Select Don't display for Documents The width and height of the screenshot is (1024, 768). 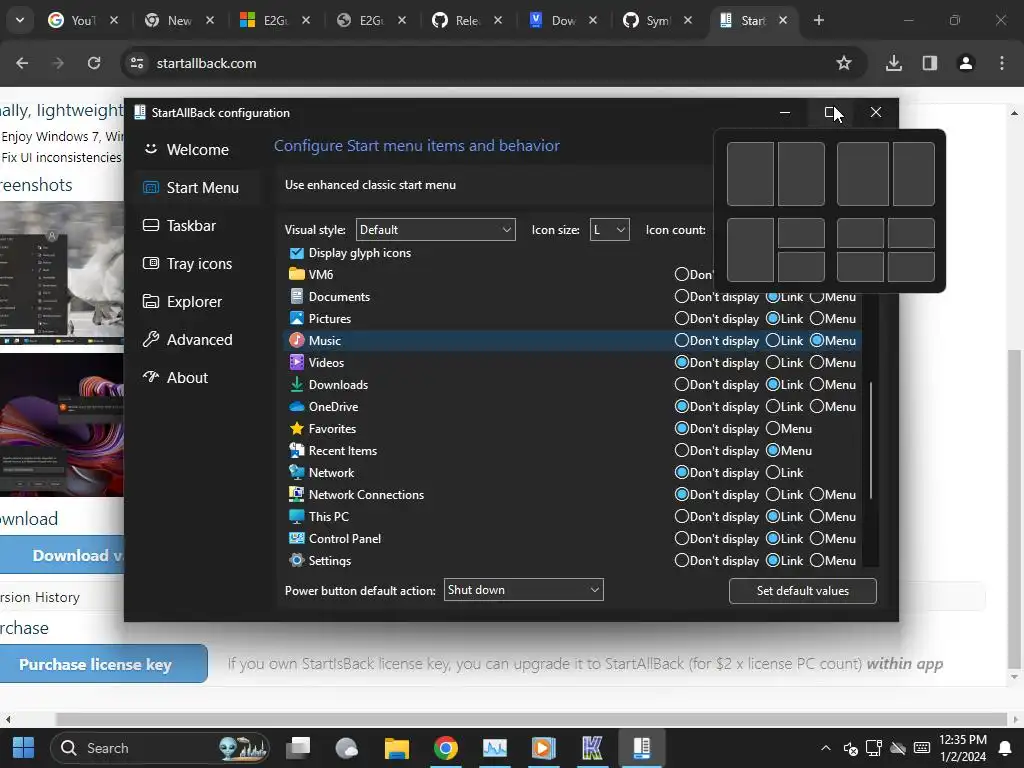[x=682, y=296]
